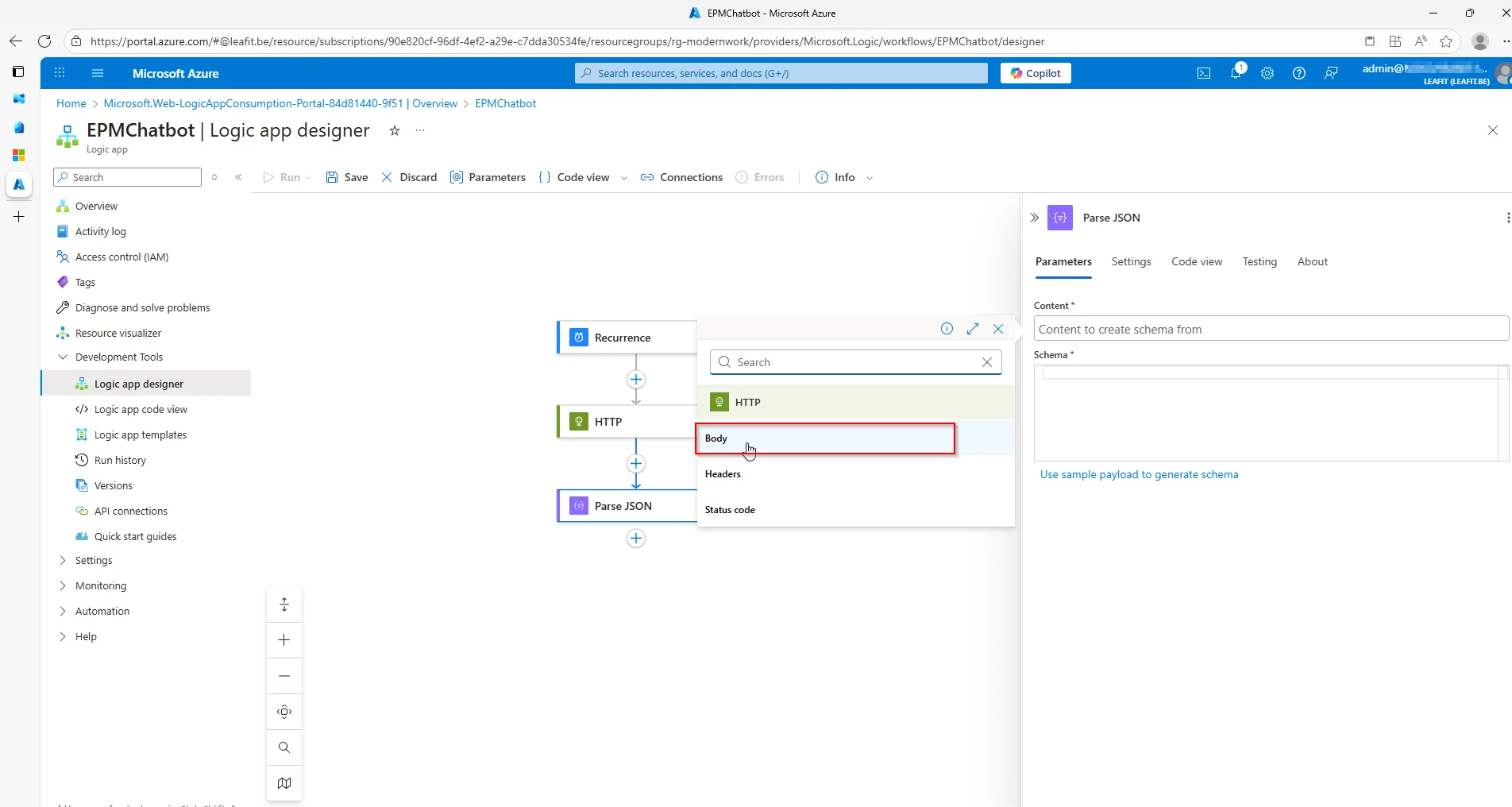Click Use sample payload to generate schema
This screenshot has width=1512, height=807.
point(1139,474)
